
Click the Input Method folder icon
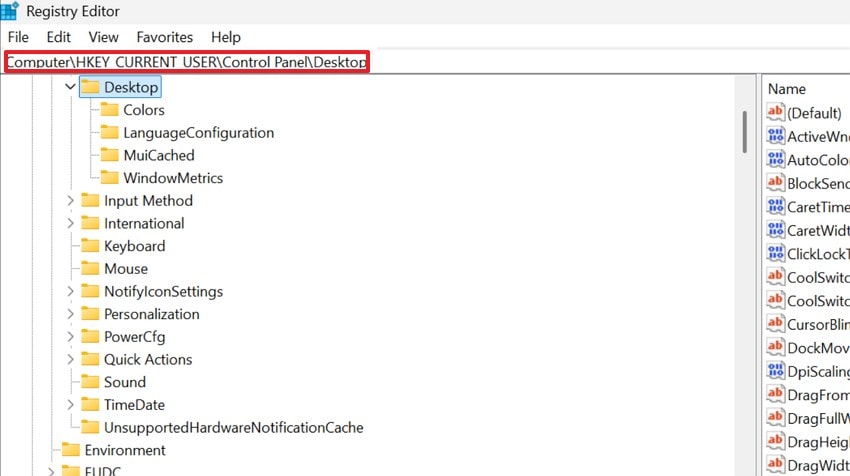point(91,201)
